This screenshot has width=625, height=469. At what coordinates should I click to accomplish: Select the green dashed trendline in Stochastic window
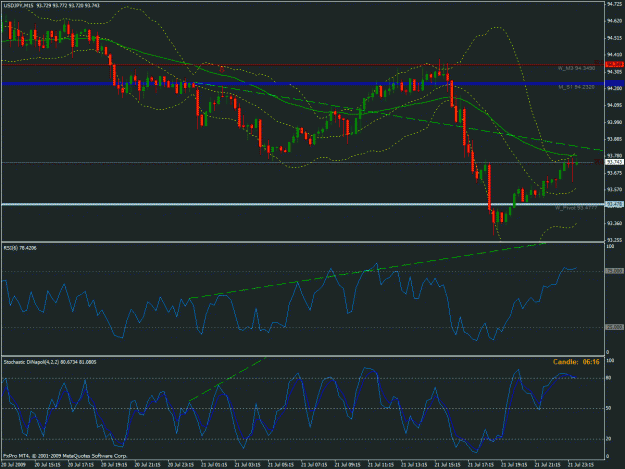227,379
